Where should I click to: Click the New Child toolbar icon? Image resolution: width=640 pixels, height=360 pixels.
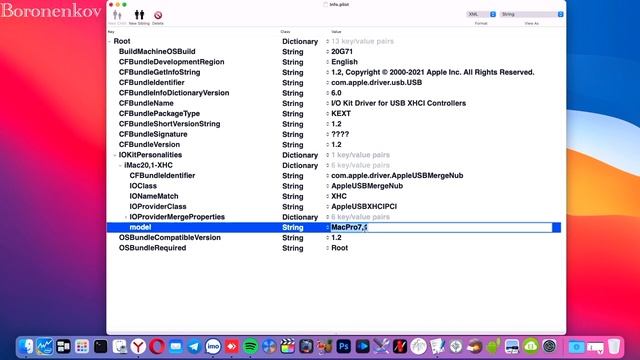117,16
